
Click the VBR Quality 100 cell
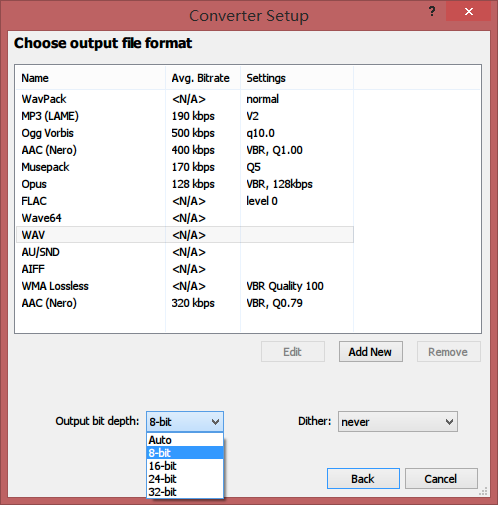[285, 286]
